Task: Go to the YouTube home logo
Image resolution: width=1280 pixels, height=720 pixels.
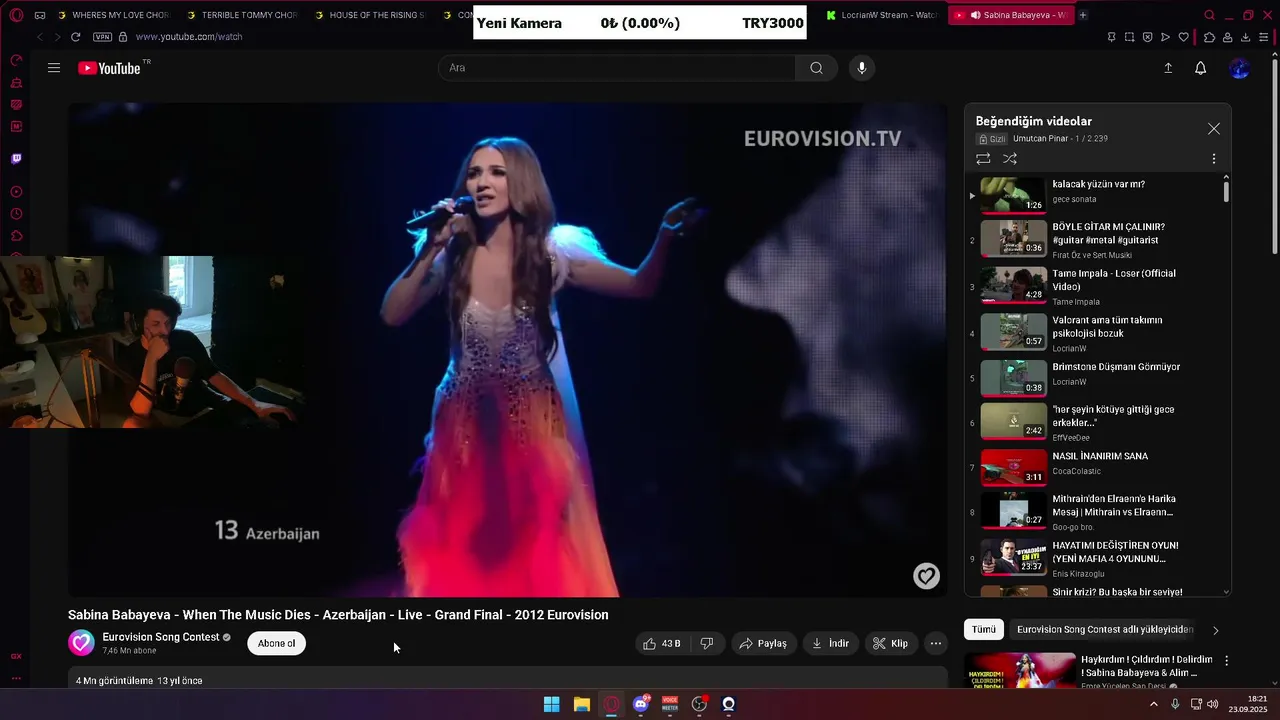Action: coord(109,68)
